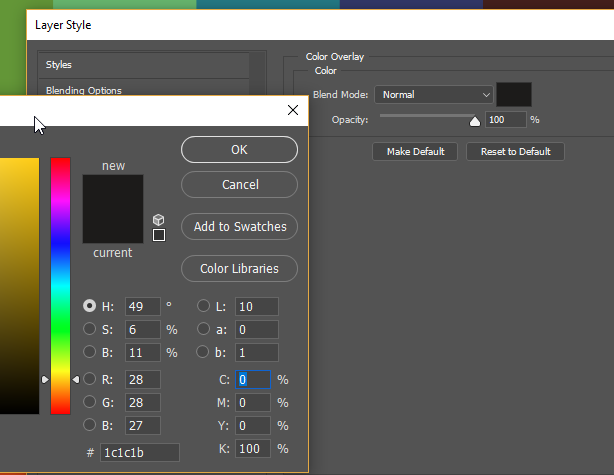
Task: Click the G value field
Action: coord(143,403)
